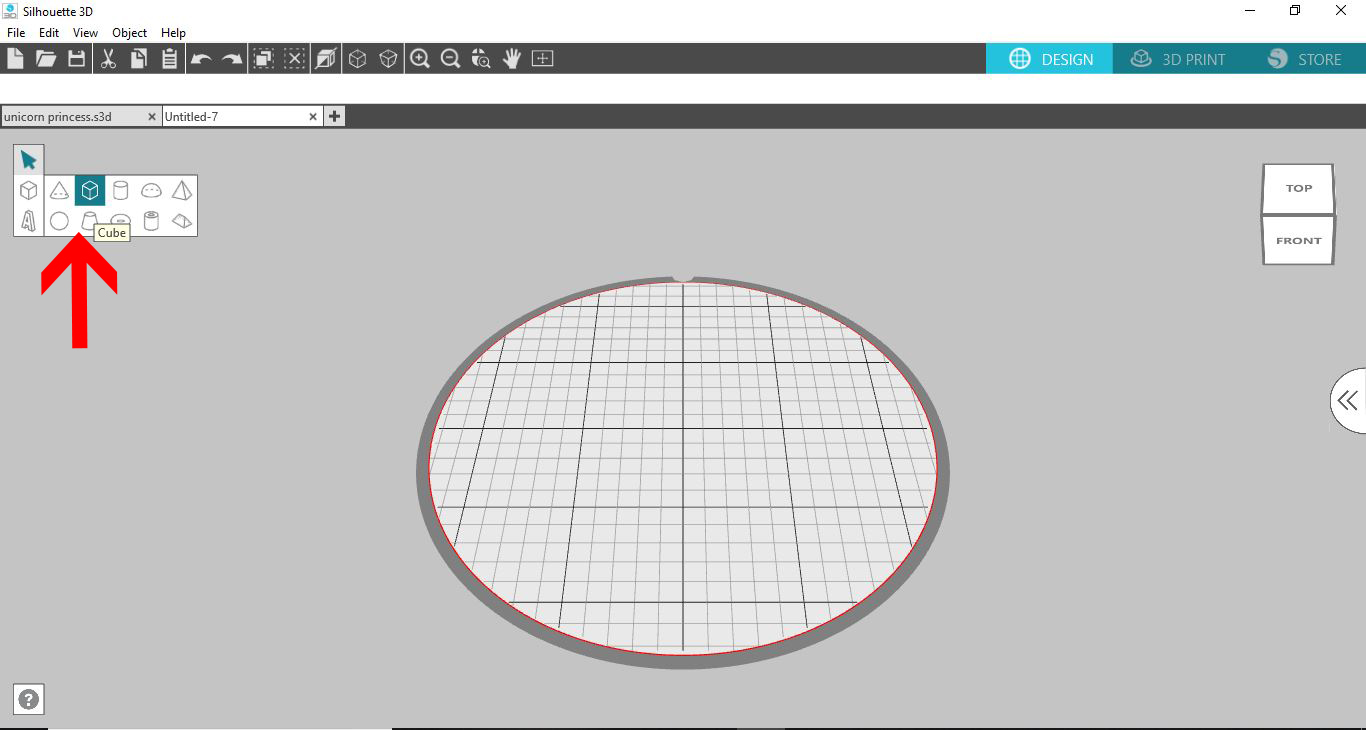Fit view to window icon

(542, 59)
